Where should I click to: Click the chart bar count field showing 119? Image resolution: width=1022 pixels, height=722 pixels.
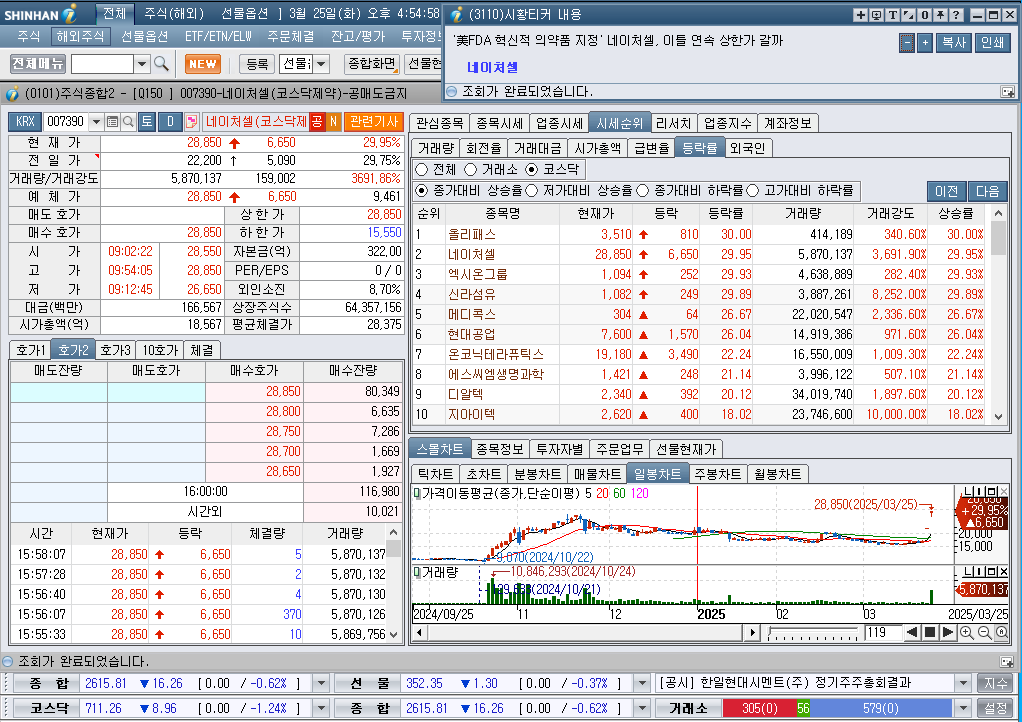click(882, 632)
